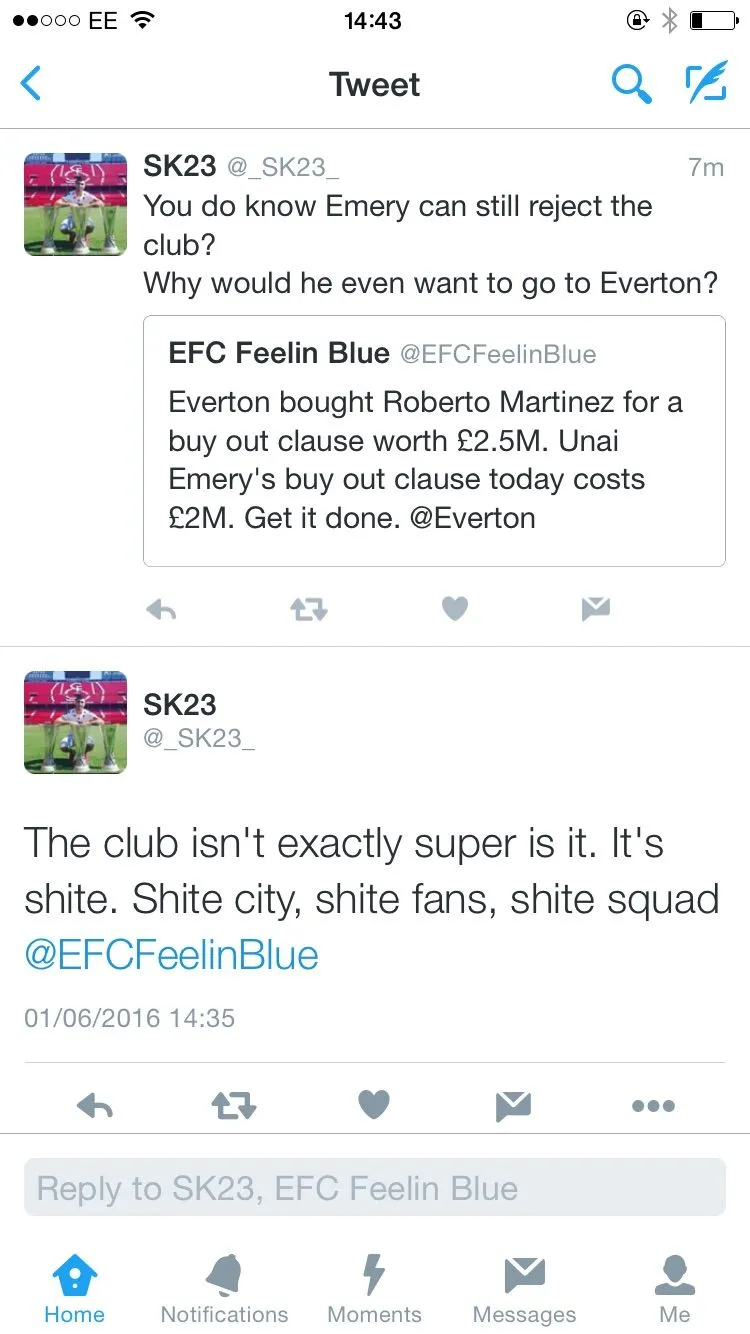Screen dimensions: 750x1334
Task: Open more options ellipsis menu
Action: pos(653,1105)
